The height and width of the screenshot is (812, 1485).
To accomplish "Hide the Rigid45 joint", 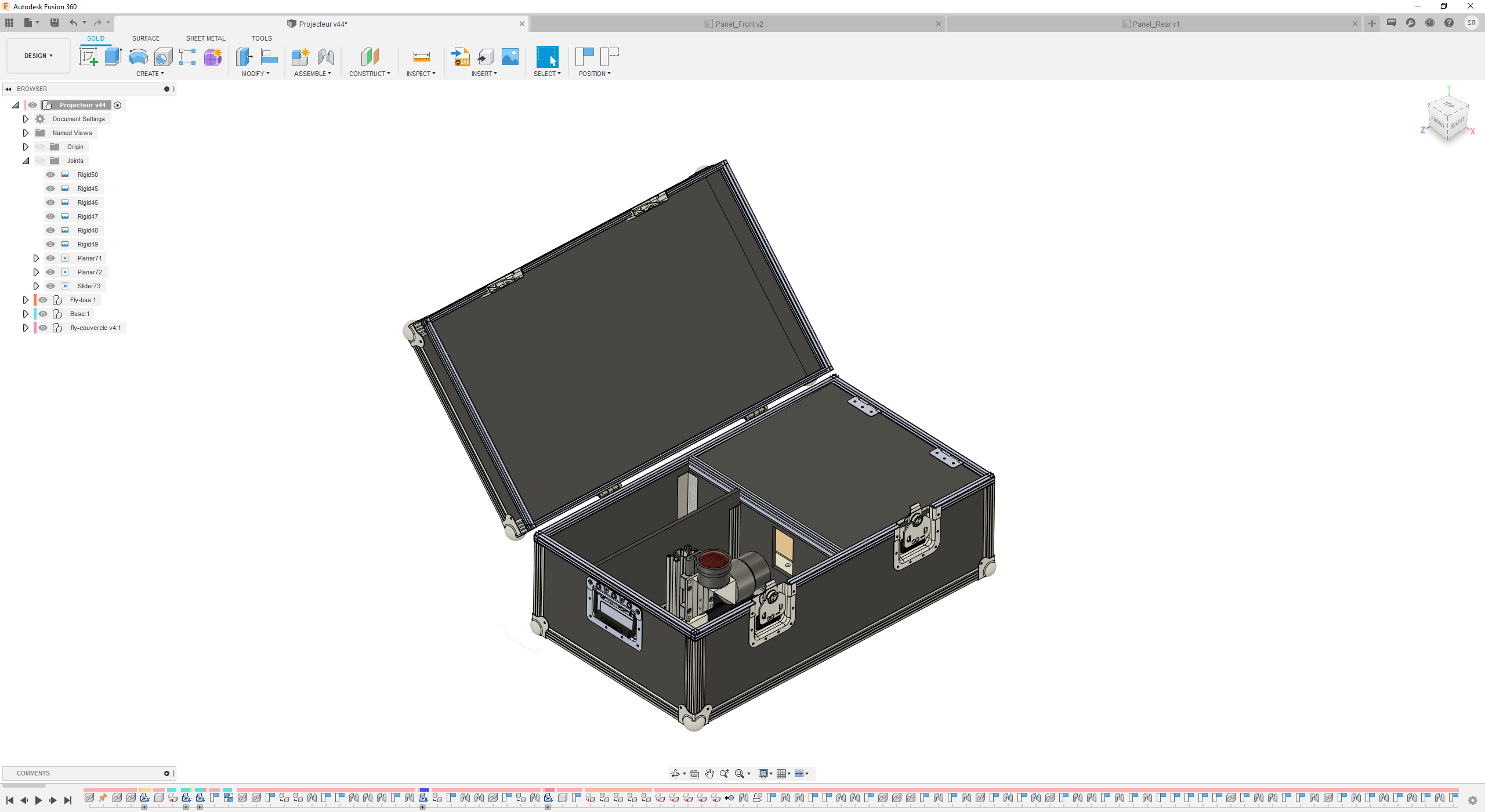I will (x=50, y=188).
